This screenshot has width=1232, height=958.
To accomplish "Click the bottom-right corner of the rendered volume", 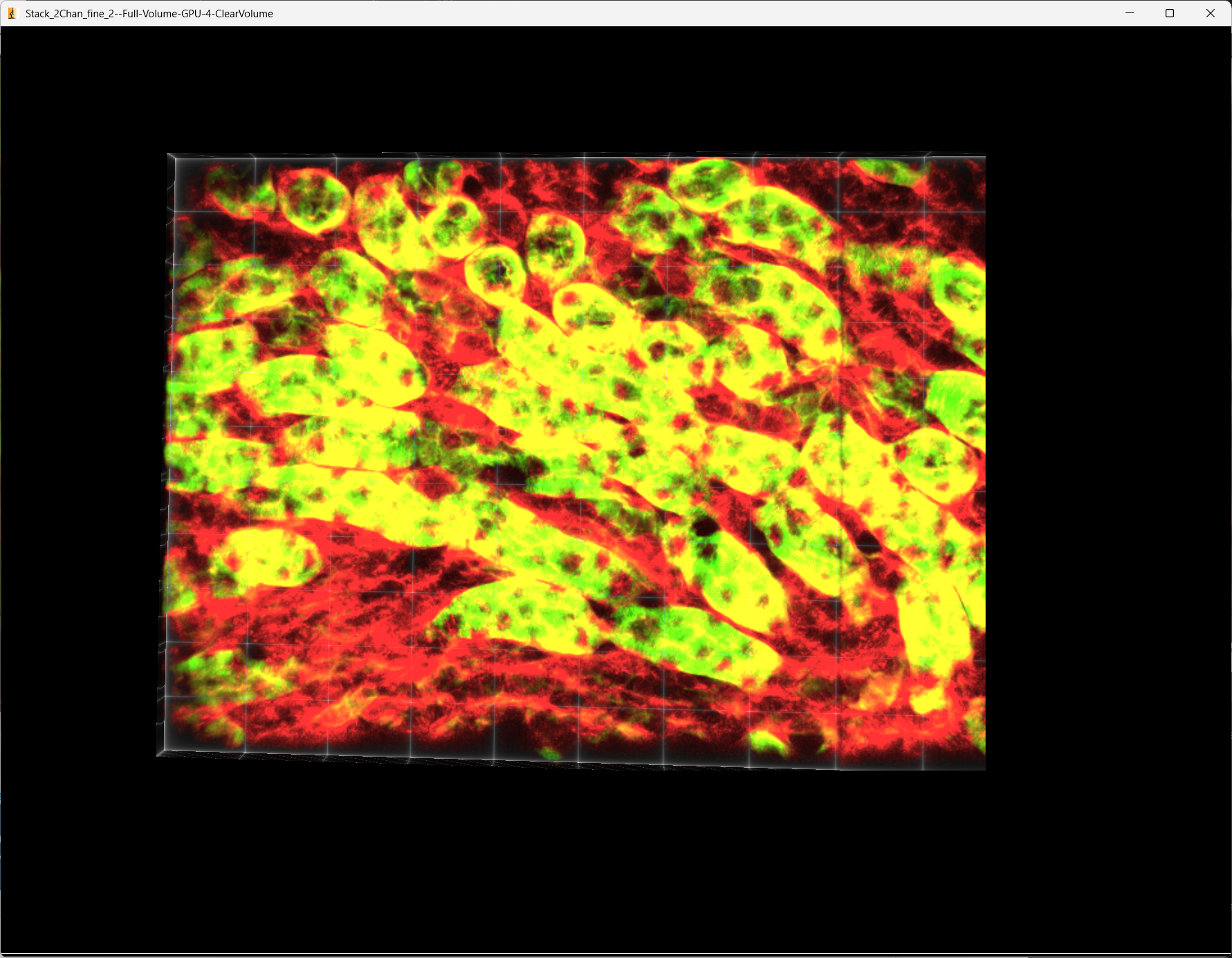I will [983, 767].
